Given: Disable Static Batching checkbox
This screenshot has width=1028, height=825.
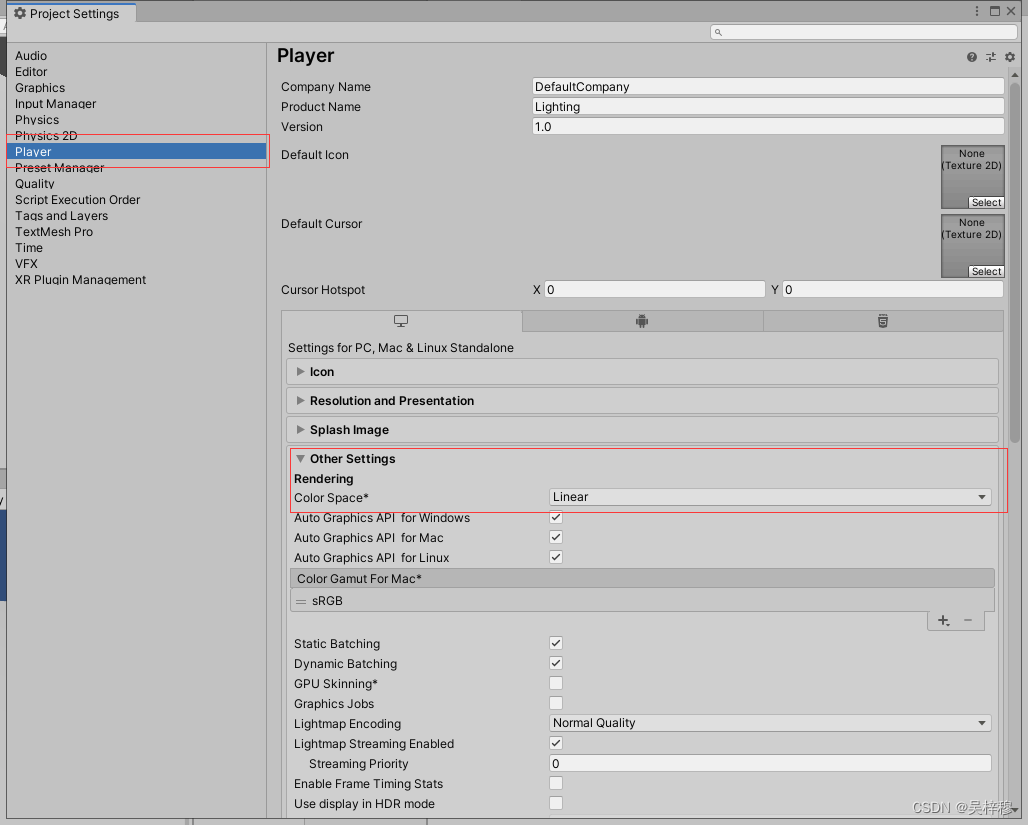Looking at the screenshot, I should tap(556, 643).
